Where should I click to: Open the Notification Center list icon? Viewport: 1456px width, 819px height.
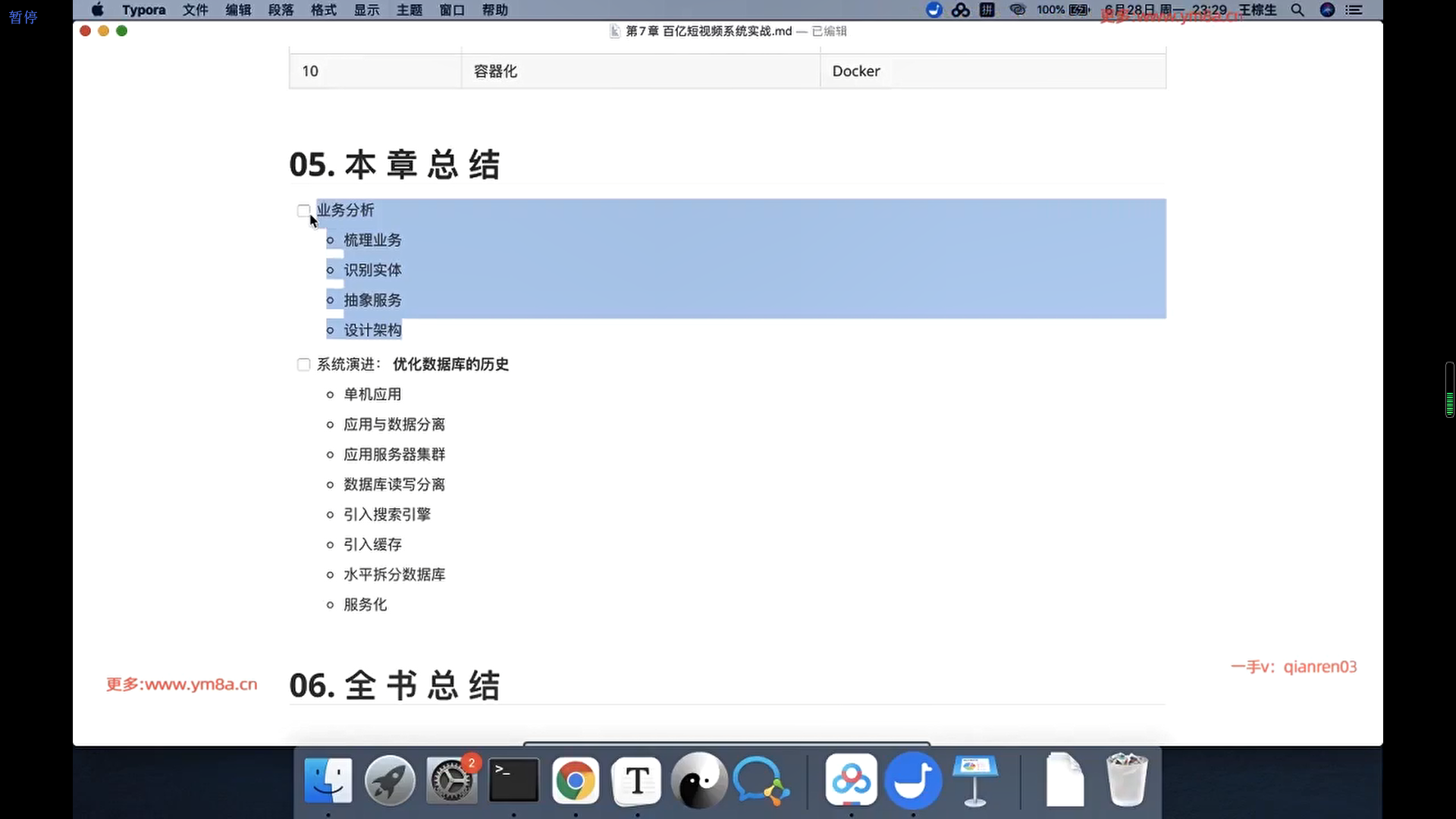[1354, 10]
